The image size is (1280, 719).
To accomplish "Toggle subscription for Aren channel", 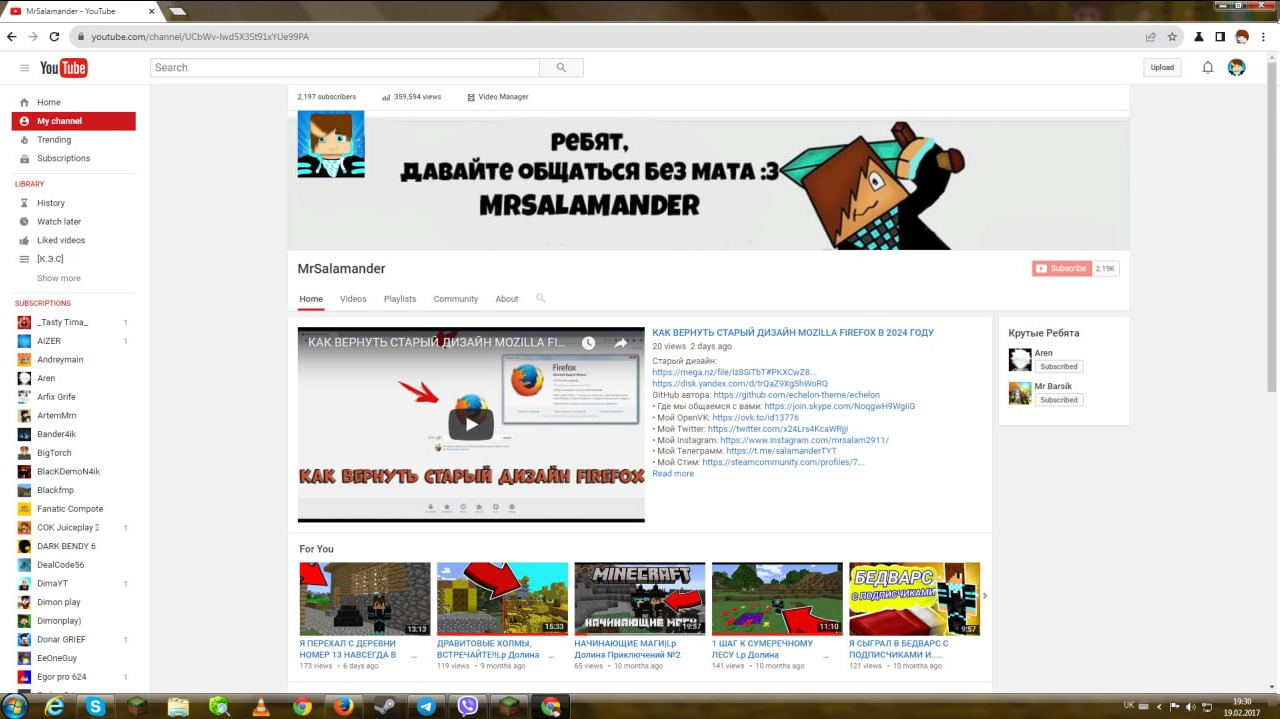I will click(1059, 366).
